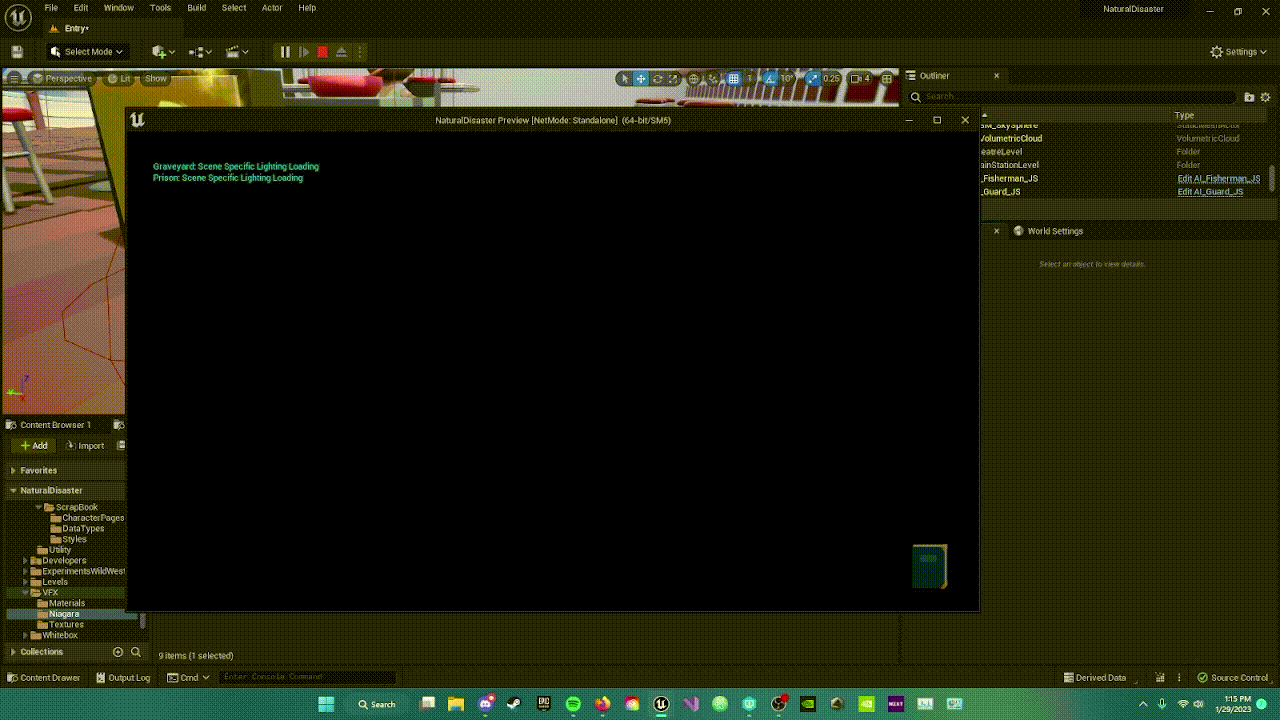Collapse the VFX folder
Image resolution: width=1280 pixels, height=720 pixels.
point(25,593)
